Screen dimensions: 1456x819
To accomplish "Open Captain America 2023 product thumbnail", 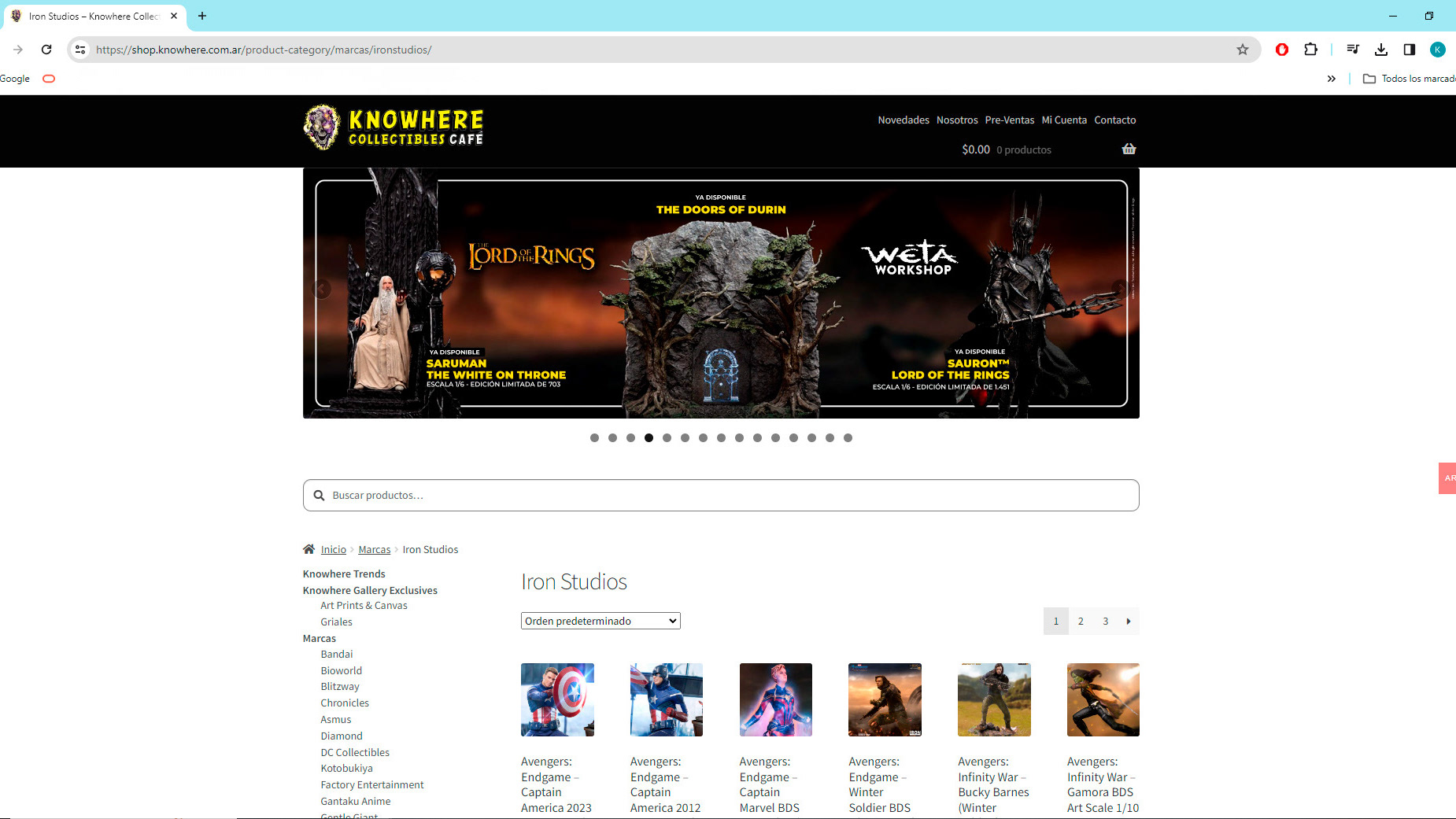I will (557, 699).
